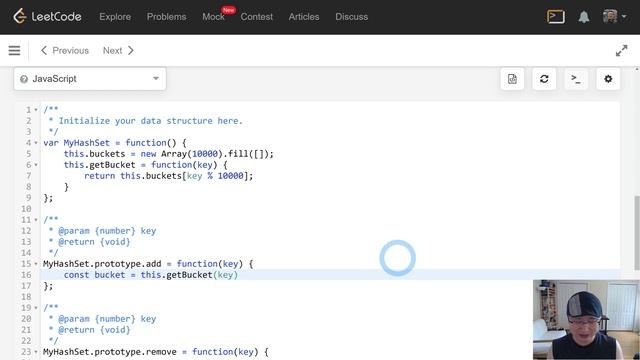This screenshot has height=360, width=640.
Task: Toggle fullscreen editor mode
Action: pos(621,51)
